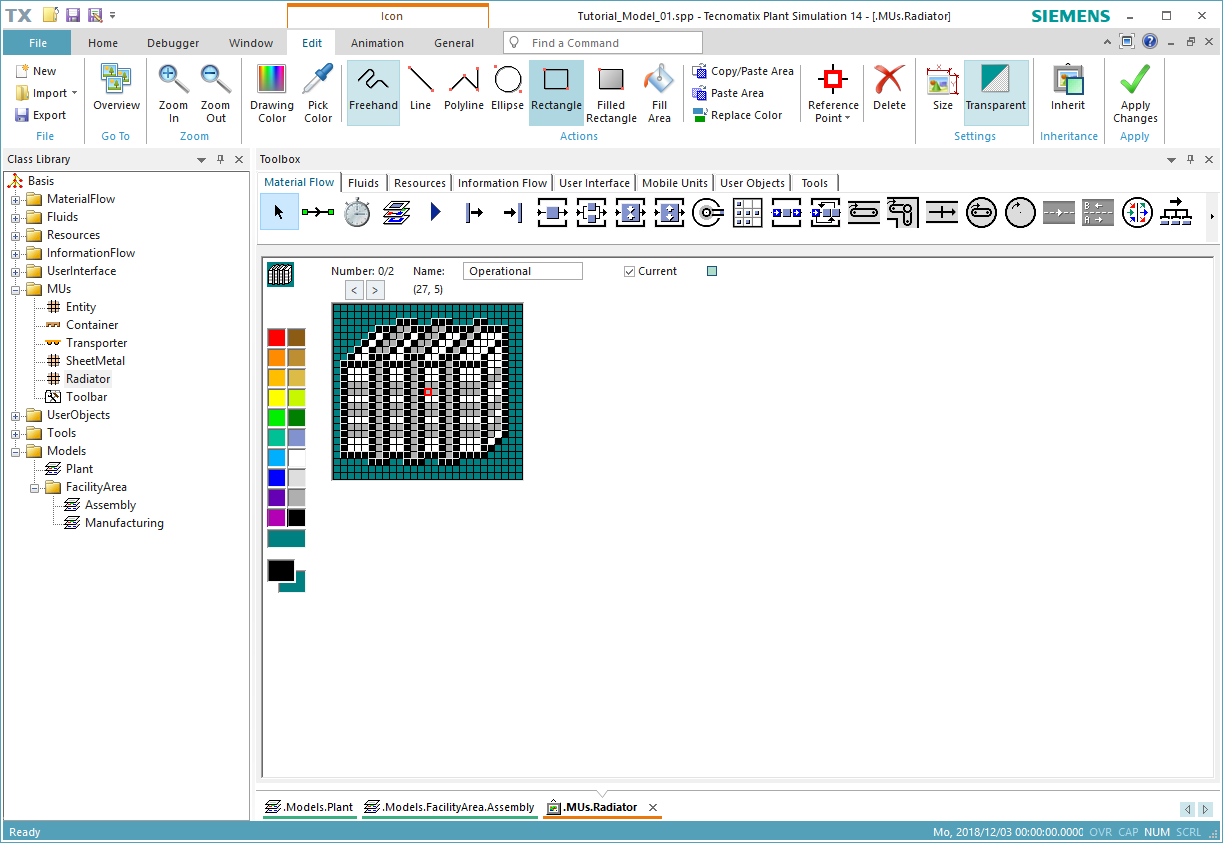Pick the Source tool in the toolbox
The height and width of the screenshot is (843, 1223).
click(474, 211)
